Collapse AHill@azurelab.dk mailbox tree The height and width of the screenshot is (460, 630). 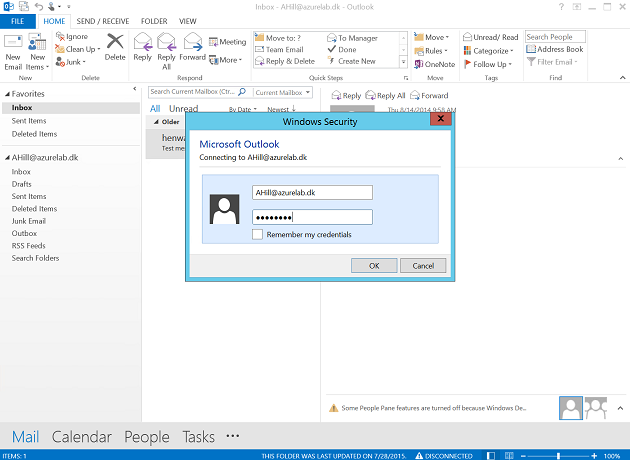click(x=7, y=158)
